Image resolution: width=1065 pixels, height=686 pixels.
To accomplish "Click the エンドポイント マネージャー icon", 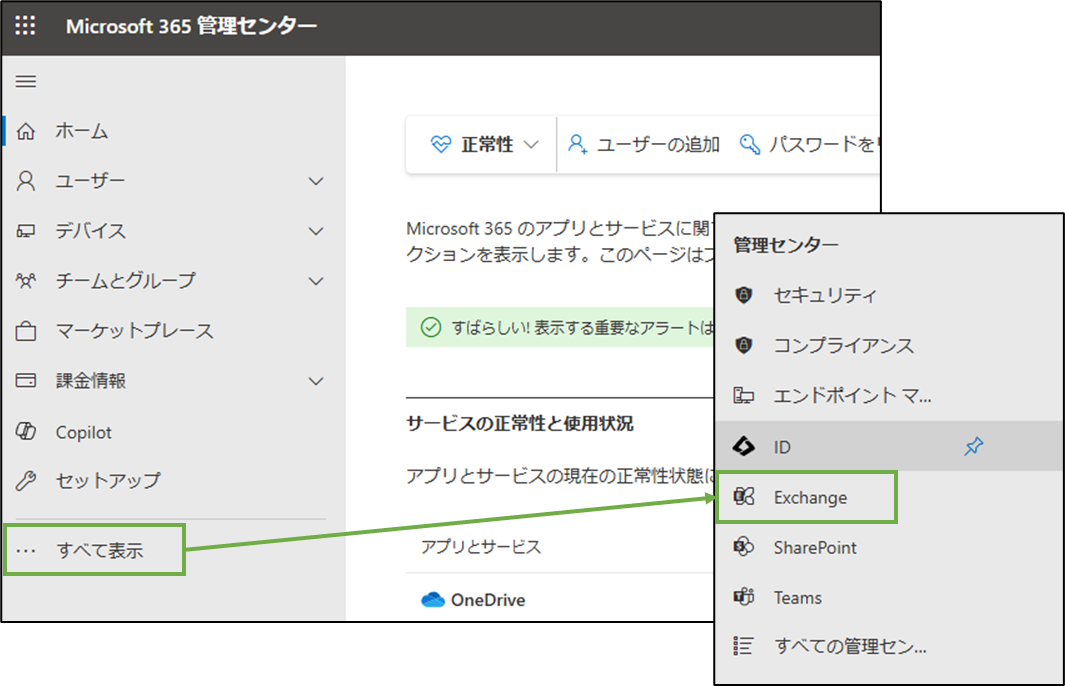I will coord(744,395).
